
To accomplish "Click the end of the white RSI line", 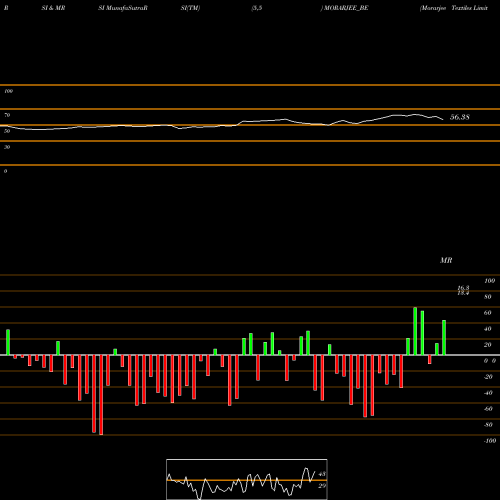I will coord(443,119).
